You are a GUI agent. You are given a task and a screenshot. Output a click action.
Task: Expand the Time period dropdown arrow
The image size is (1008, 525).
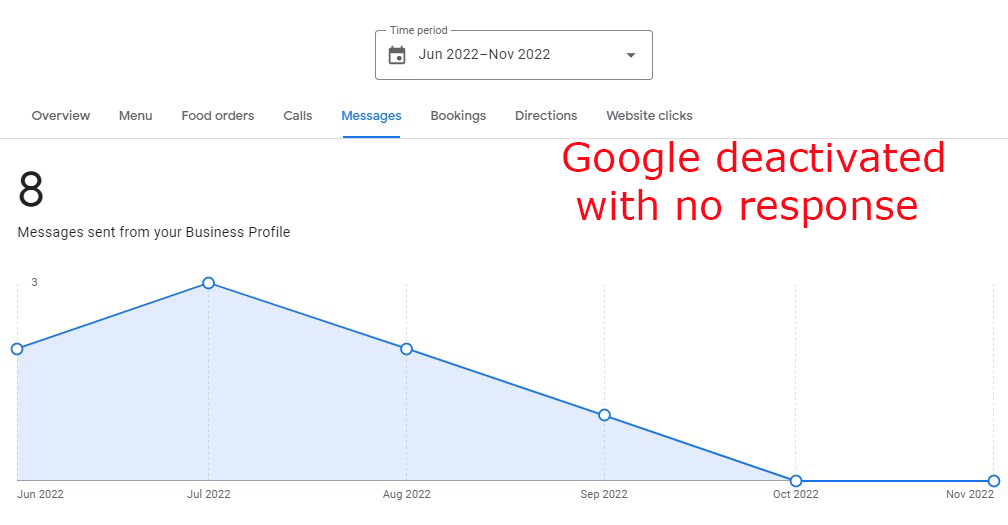point(631,55)
